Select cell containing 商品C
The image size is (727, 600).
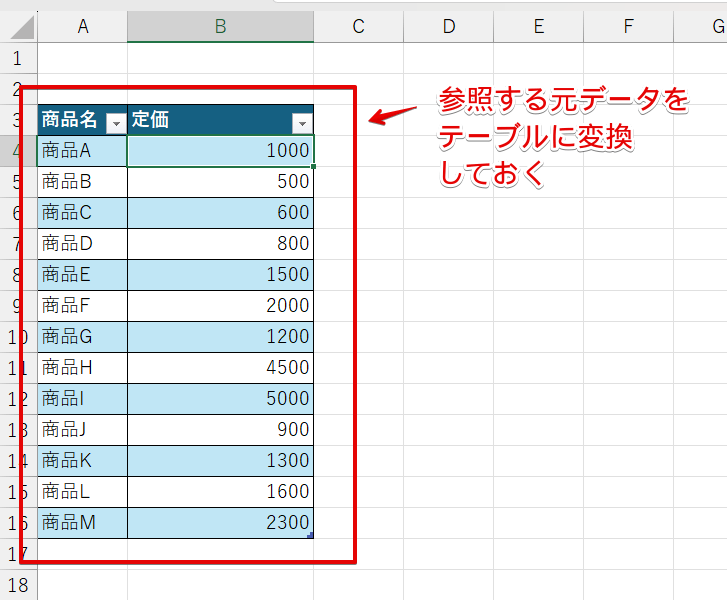(x=83, y=213)
